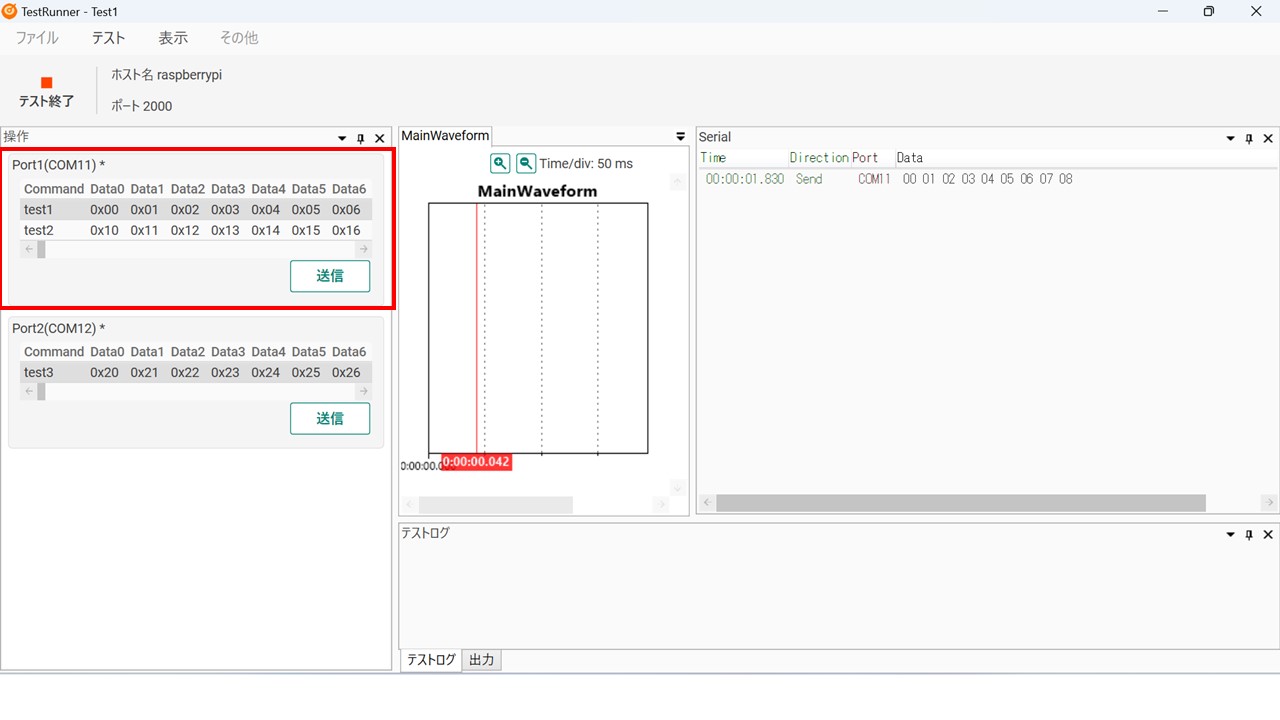Click the Serial panel horizontal scrollbar
The width and height of the screenshot is (1280, 720).
(x=960, y=503)
